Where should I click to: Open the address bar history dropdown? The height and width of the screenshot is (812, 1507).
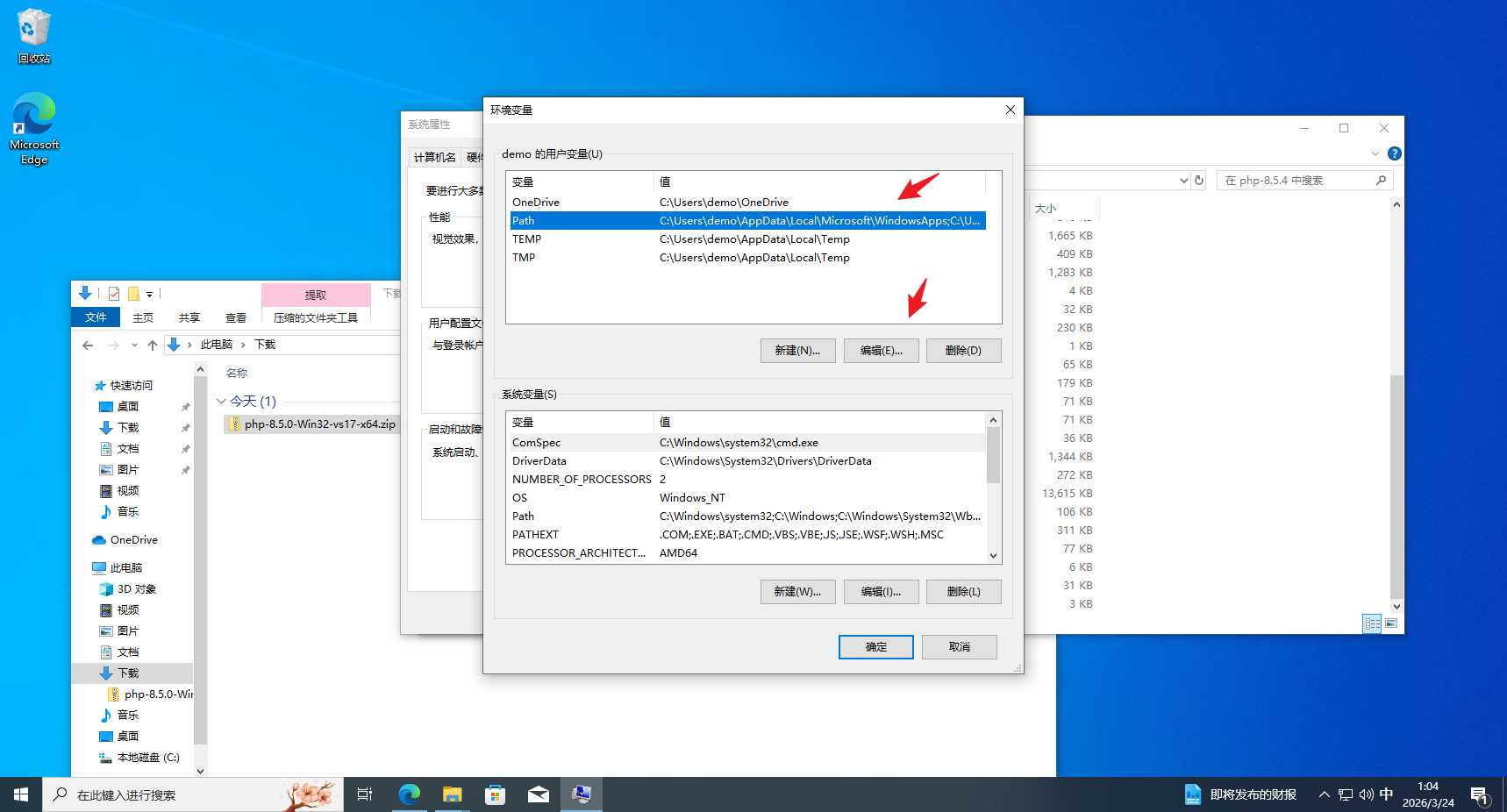click(x=1183, y=181)
